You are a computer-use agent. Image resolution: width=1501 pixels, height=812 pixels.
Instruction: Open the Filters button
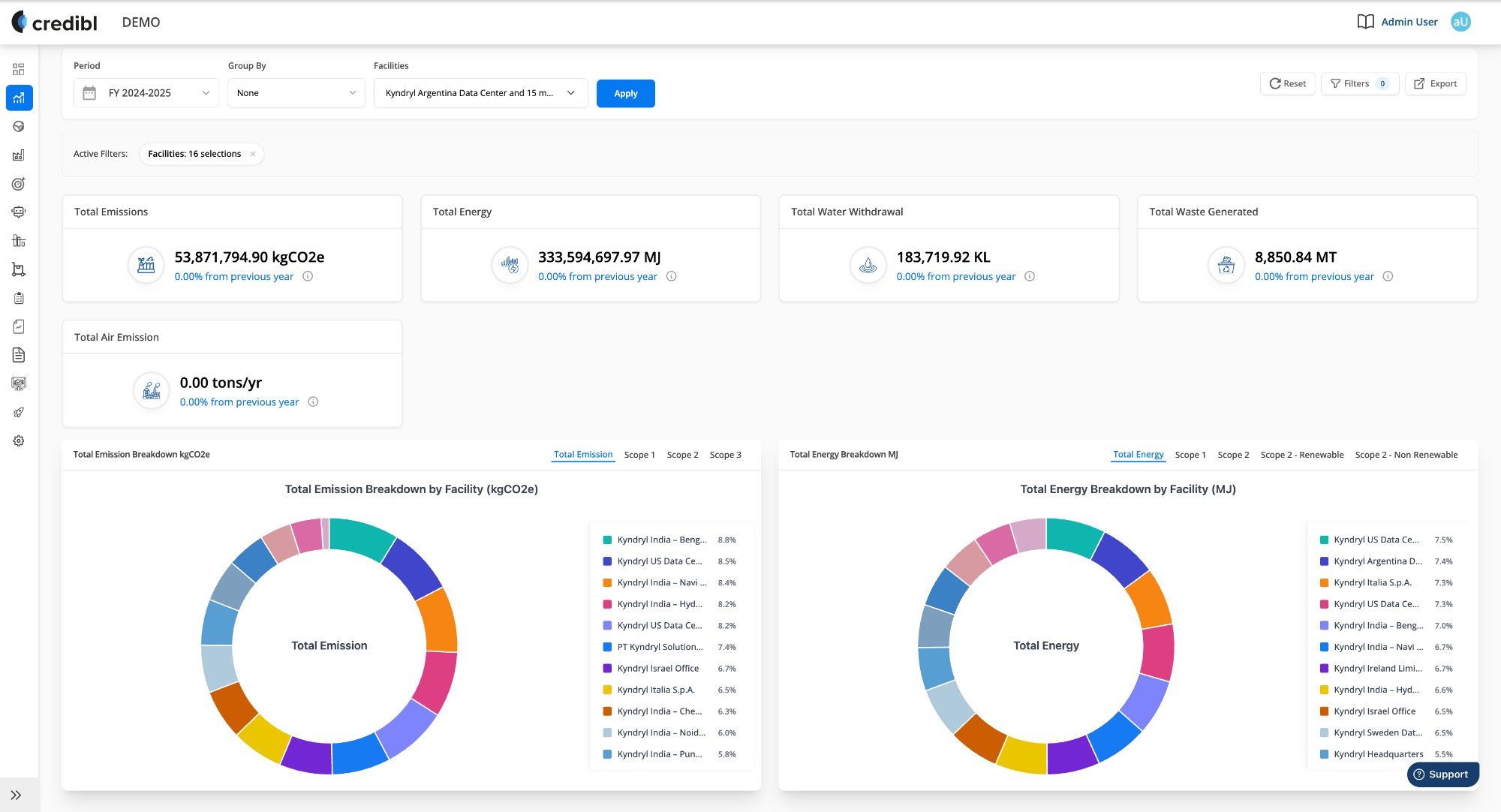click(x=1359, y=83)
